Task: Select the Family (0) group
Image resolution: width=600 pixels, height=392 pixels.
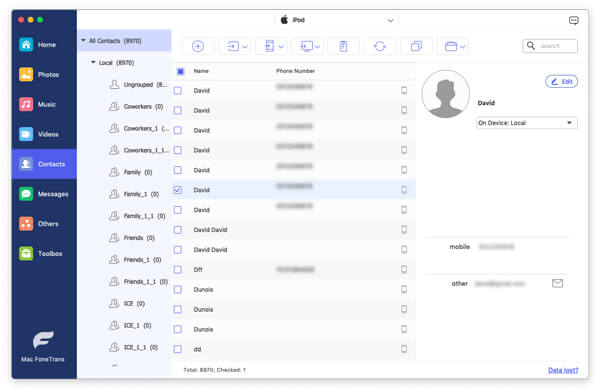Action: coord(131,172)
